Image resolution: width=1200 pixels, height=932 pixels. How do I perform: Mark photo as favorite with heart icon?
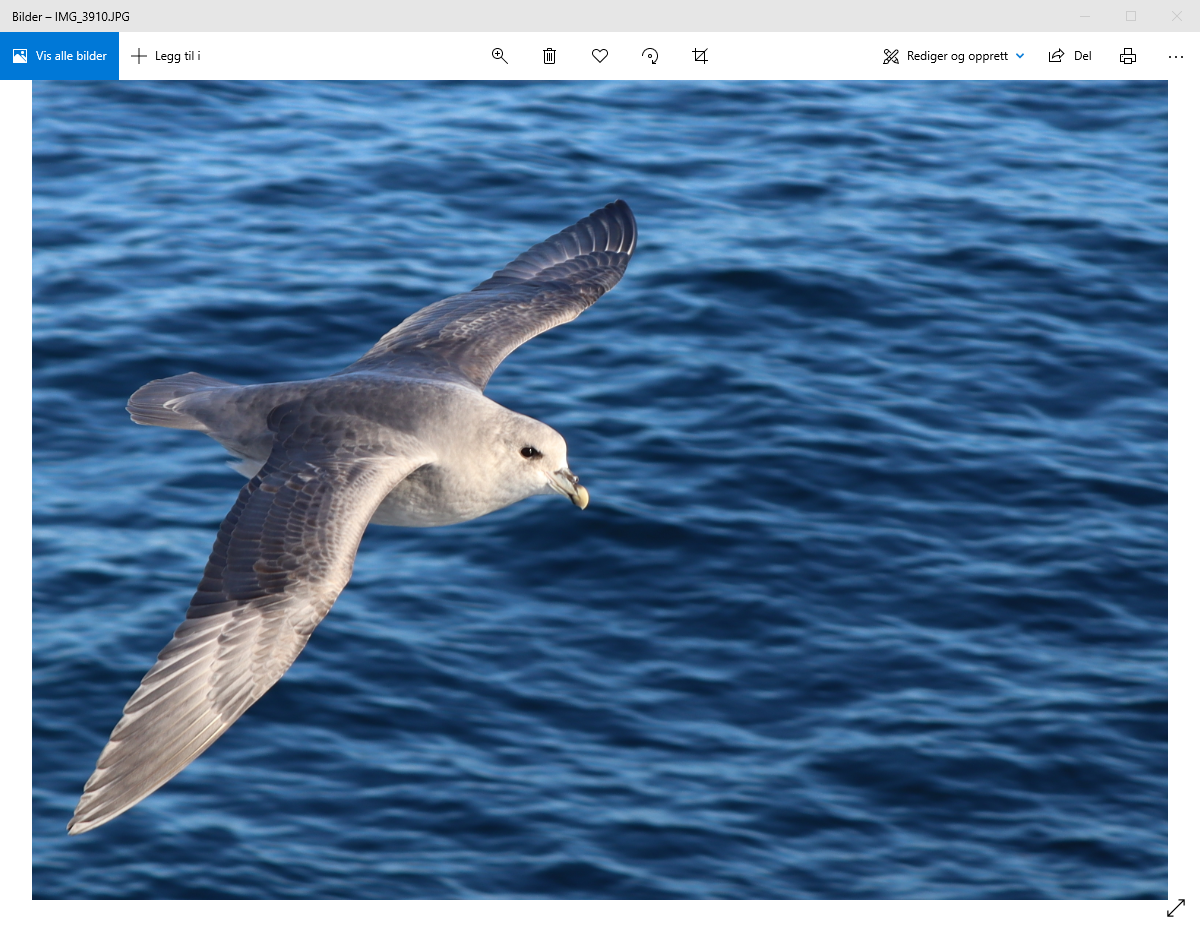600,56
